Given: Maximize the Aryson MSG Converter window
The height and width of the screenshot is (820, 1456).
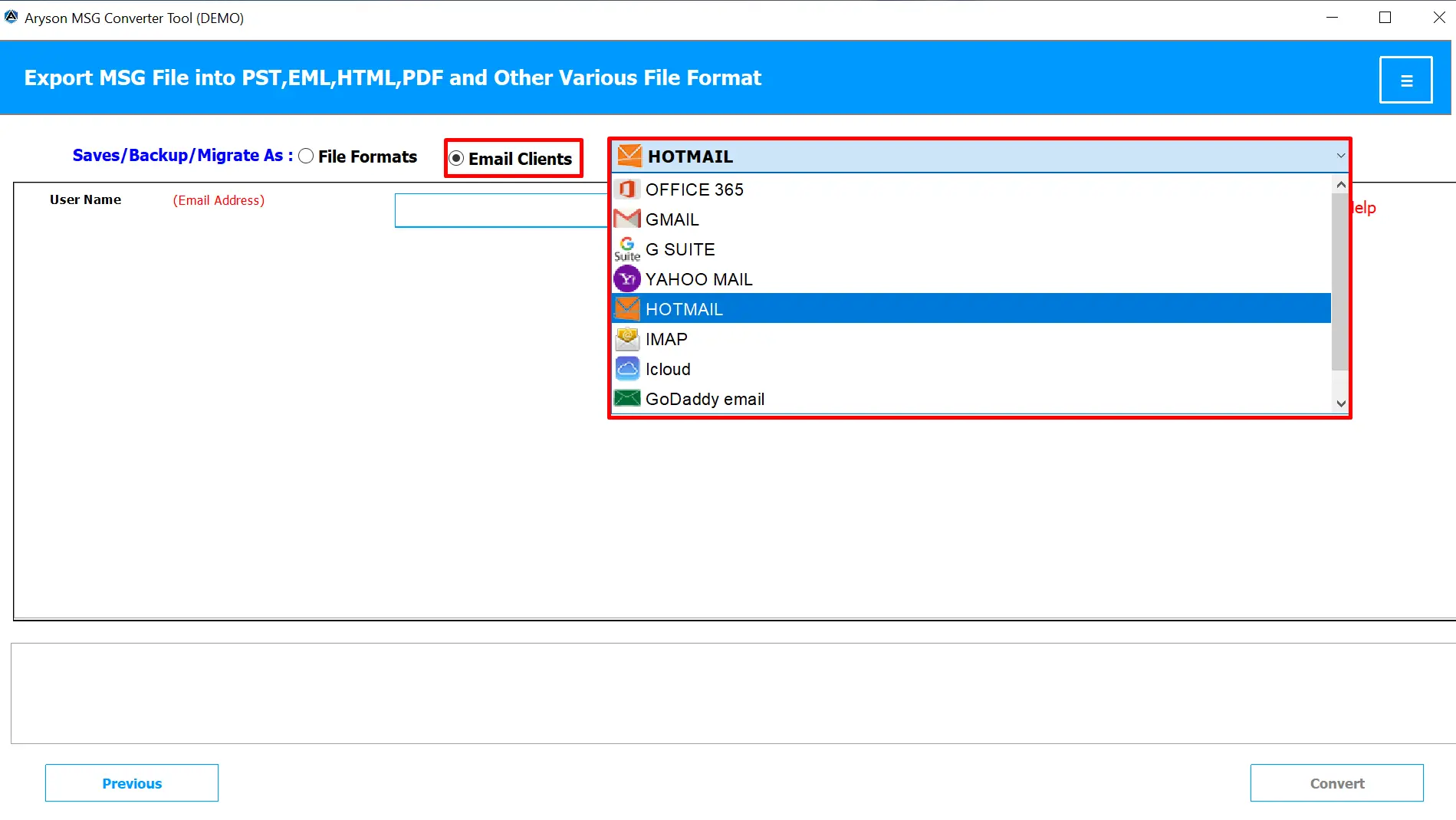Looking at the screenshot, I should (x=1385, y=17).
